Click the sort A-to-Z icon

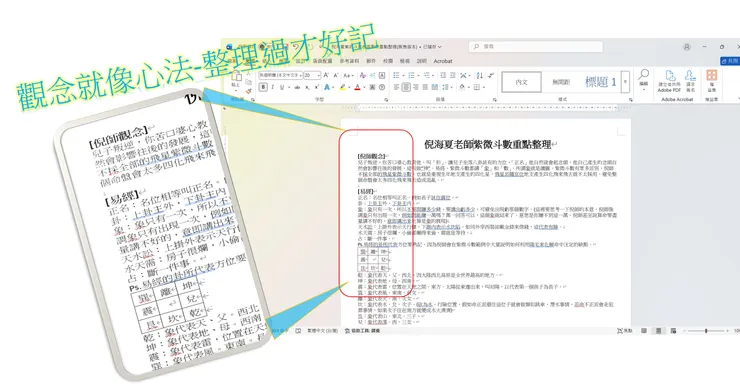click(479, 75)
